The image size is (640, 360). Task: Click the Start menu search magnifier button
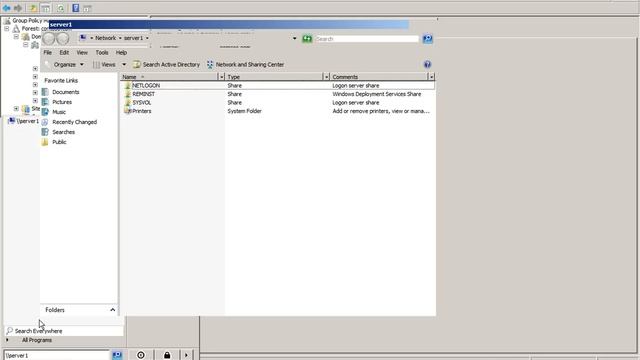(117, 355)
